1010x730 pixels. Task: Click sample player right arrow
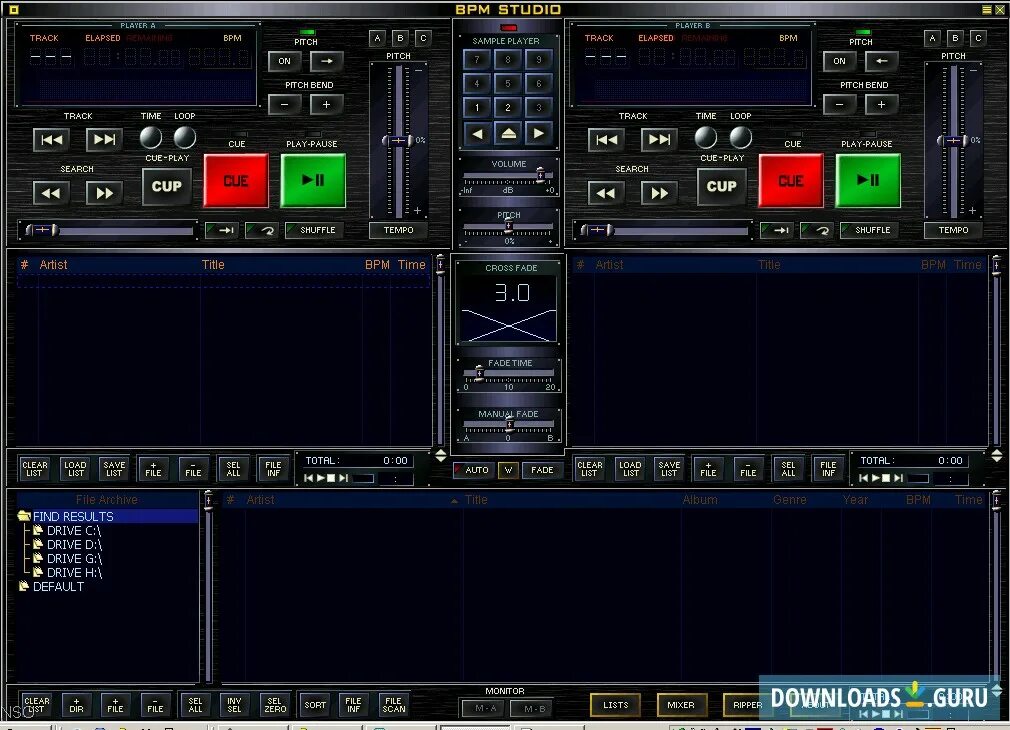tap(538, 134)
